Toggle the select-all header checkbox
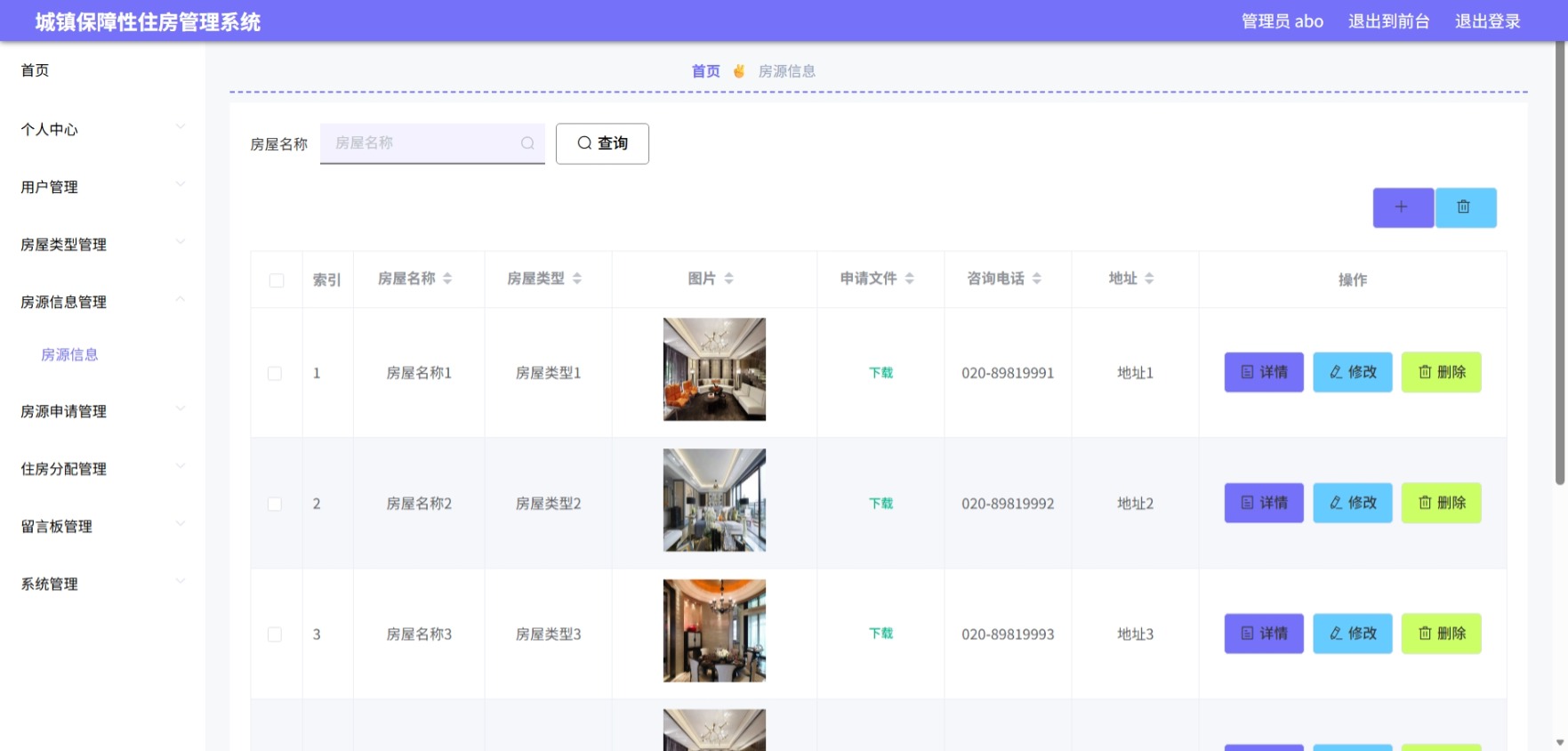The width and height of the screenshot is (1568, 751). (277, 280)
